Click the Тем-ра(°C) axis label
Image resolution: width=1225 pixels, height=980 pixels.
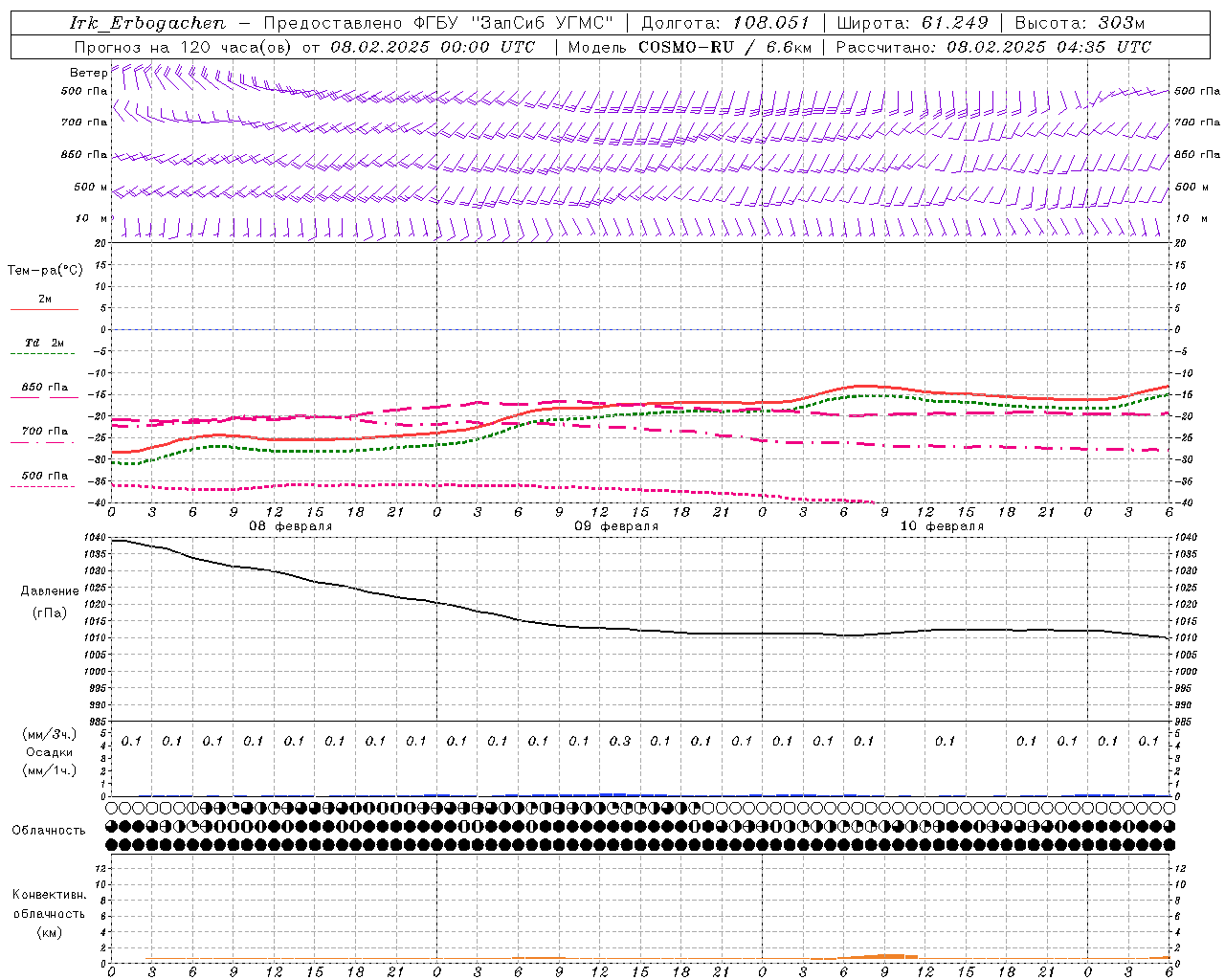(45, 271)
